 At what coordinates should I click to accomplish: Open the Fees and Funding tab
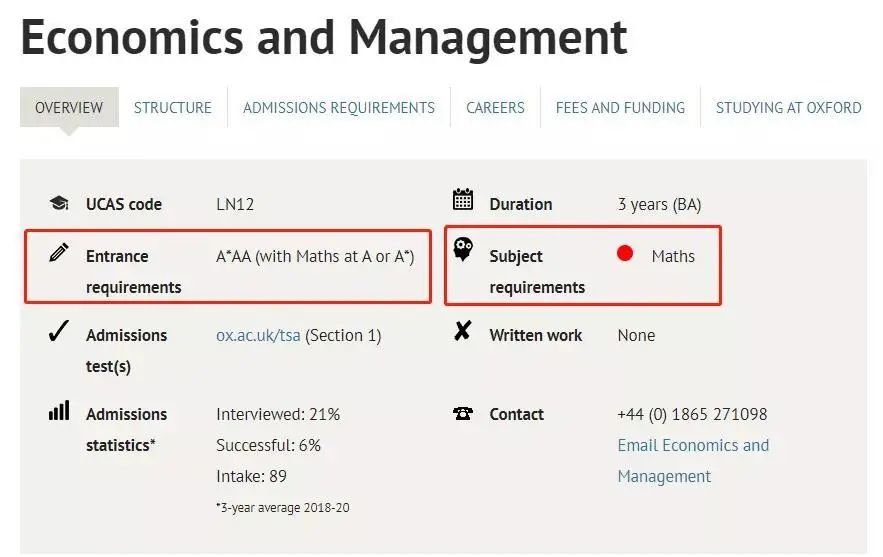tap(620, 108)
